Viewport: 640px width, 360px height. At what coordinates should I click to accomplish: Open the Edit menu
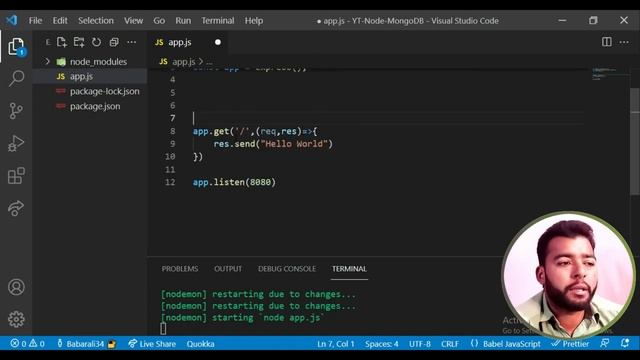click(60, 20)
